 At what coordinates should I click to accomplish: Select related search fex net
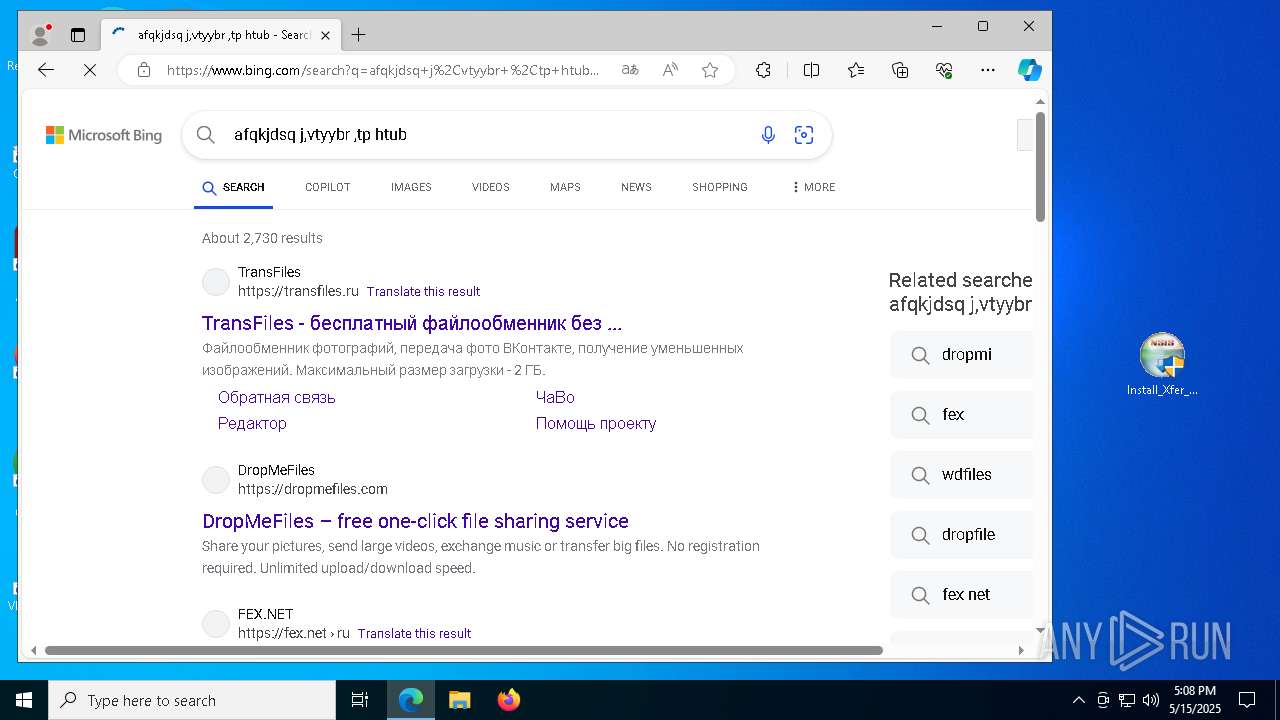[x=961, y=594]
